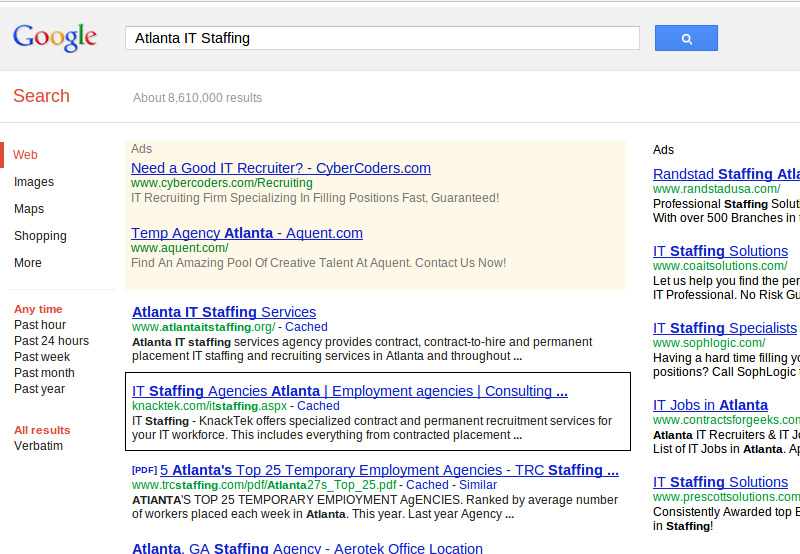Focus the Atlanta IT Staffing search box

pos(382,38)
